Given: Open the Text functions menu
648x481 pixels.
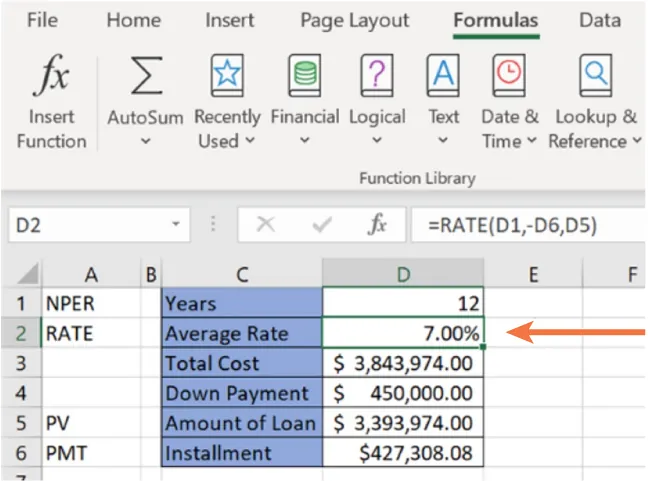Looking at the screenshot, I should (x=443, y=76).
